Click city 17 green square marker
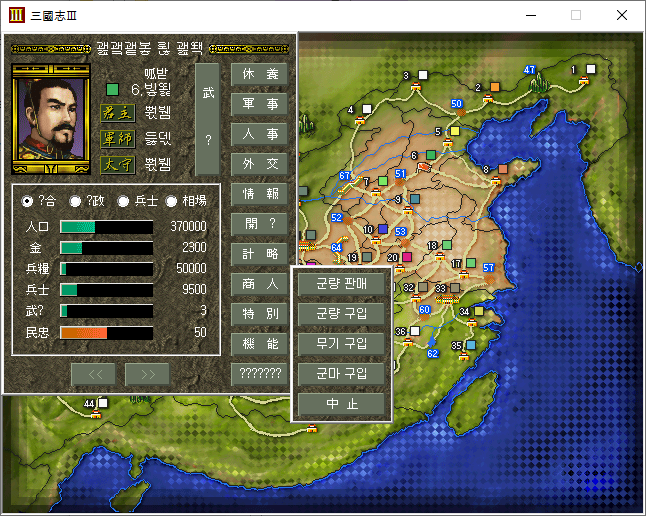 (x=471, y=263)
